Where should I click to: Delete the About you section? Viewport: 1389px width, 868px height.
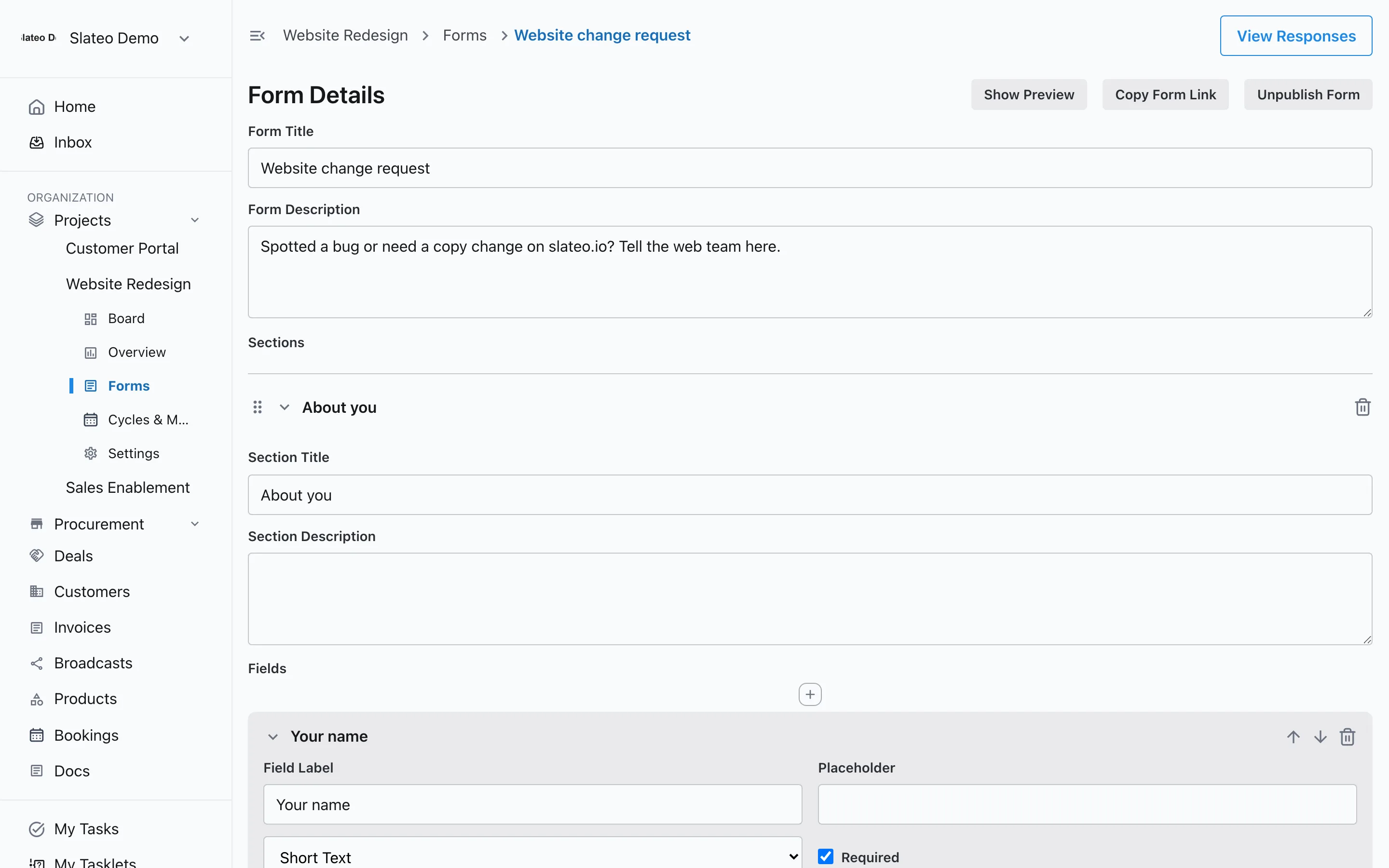[x=1362, y=407]
